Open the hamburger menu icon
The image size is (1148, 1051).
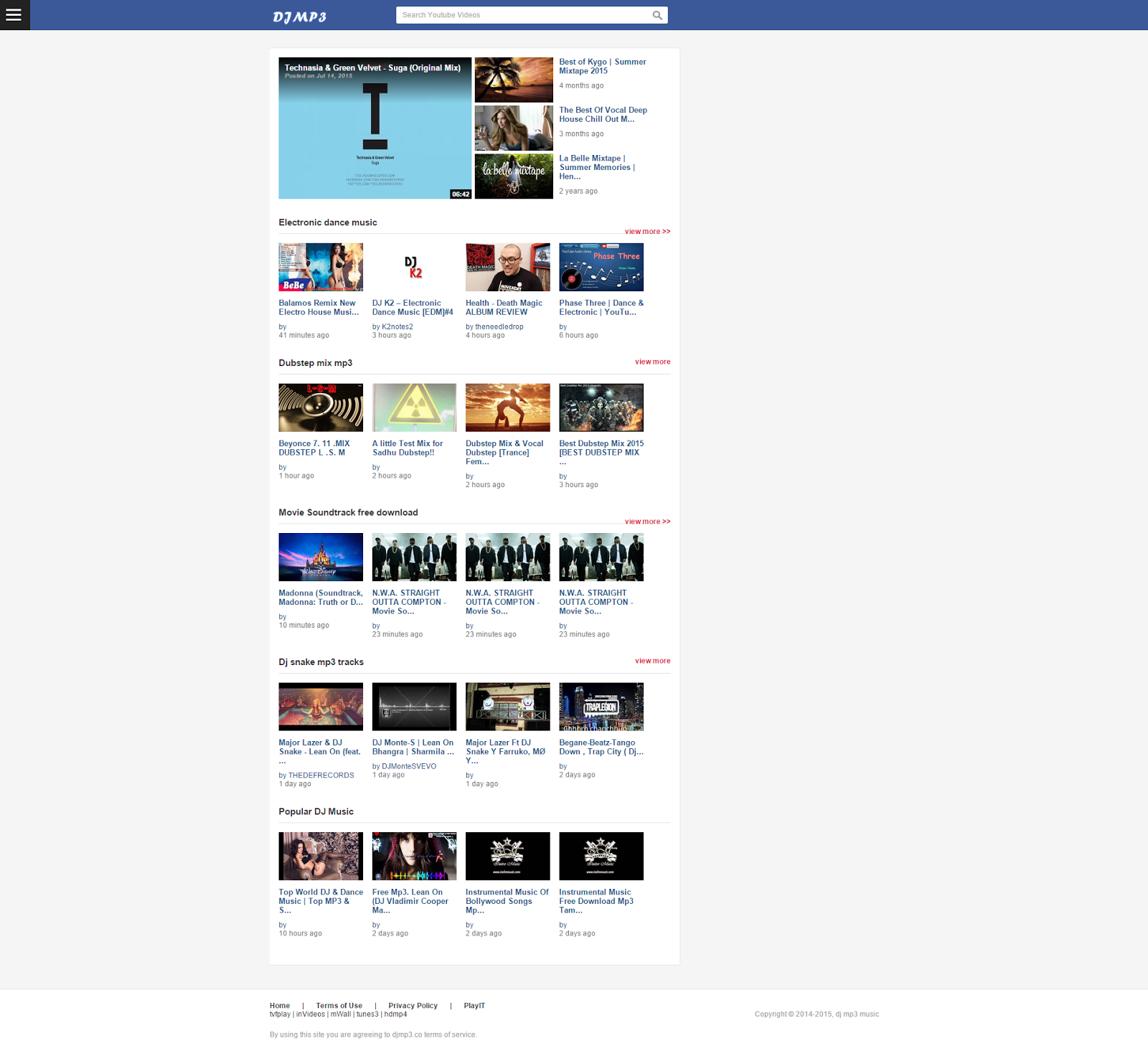[x=14, y=14]
